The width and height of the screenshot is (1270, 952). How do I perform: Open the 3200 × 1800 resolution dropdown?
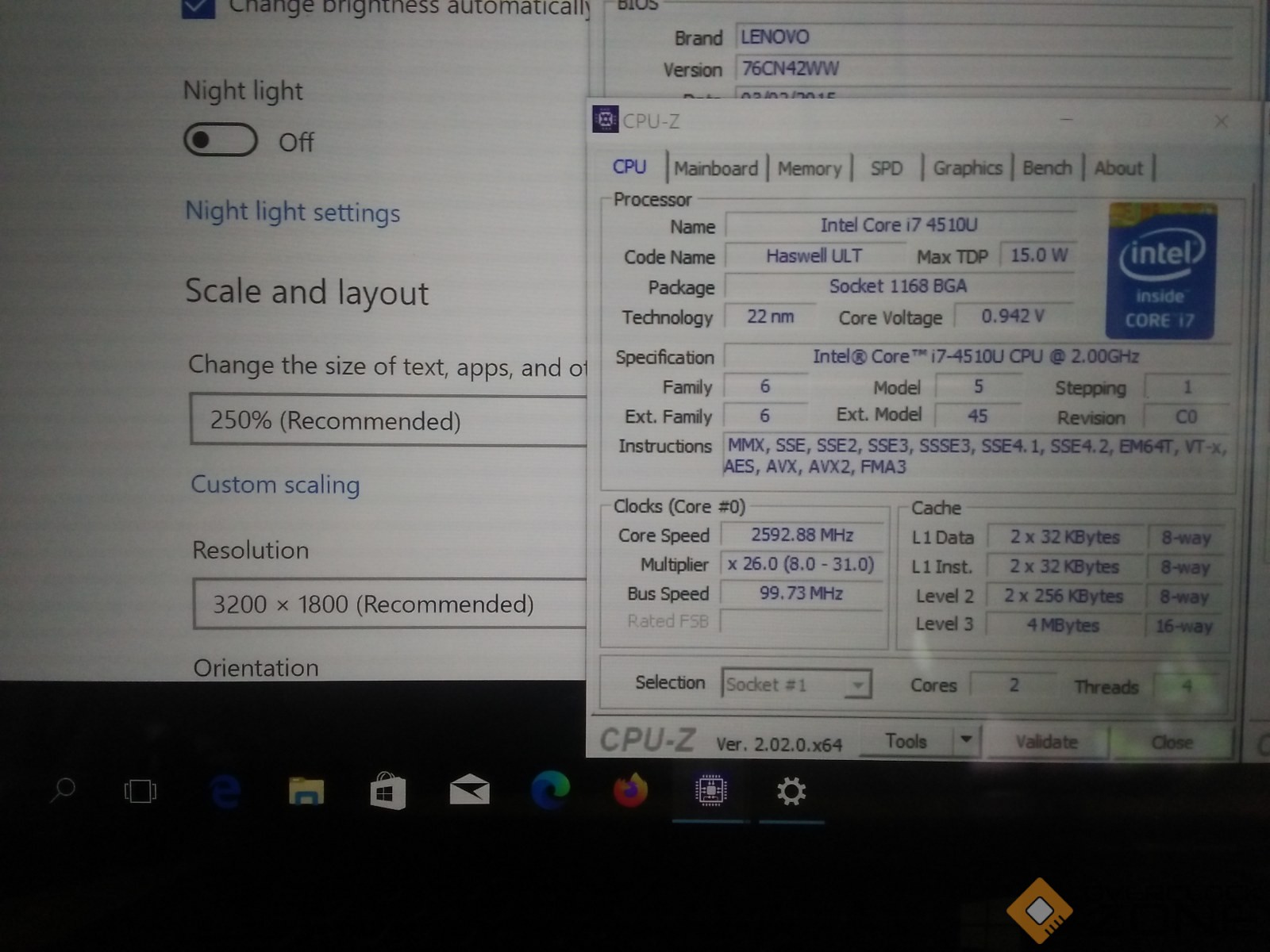coord(390,604)
